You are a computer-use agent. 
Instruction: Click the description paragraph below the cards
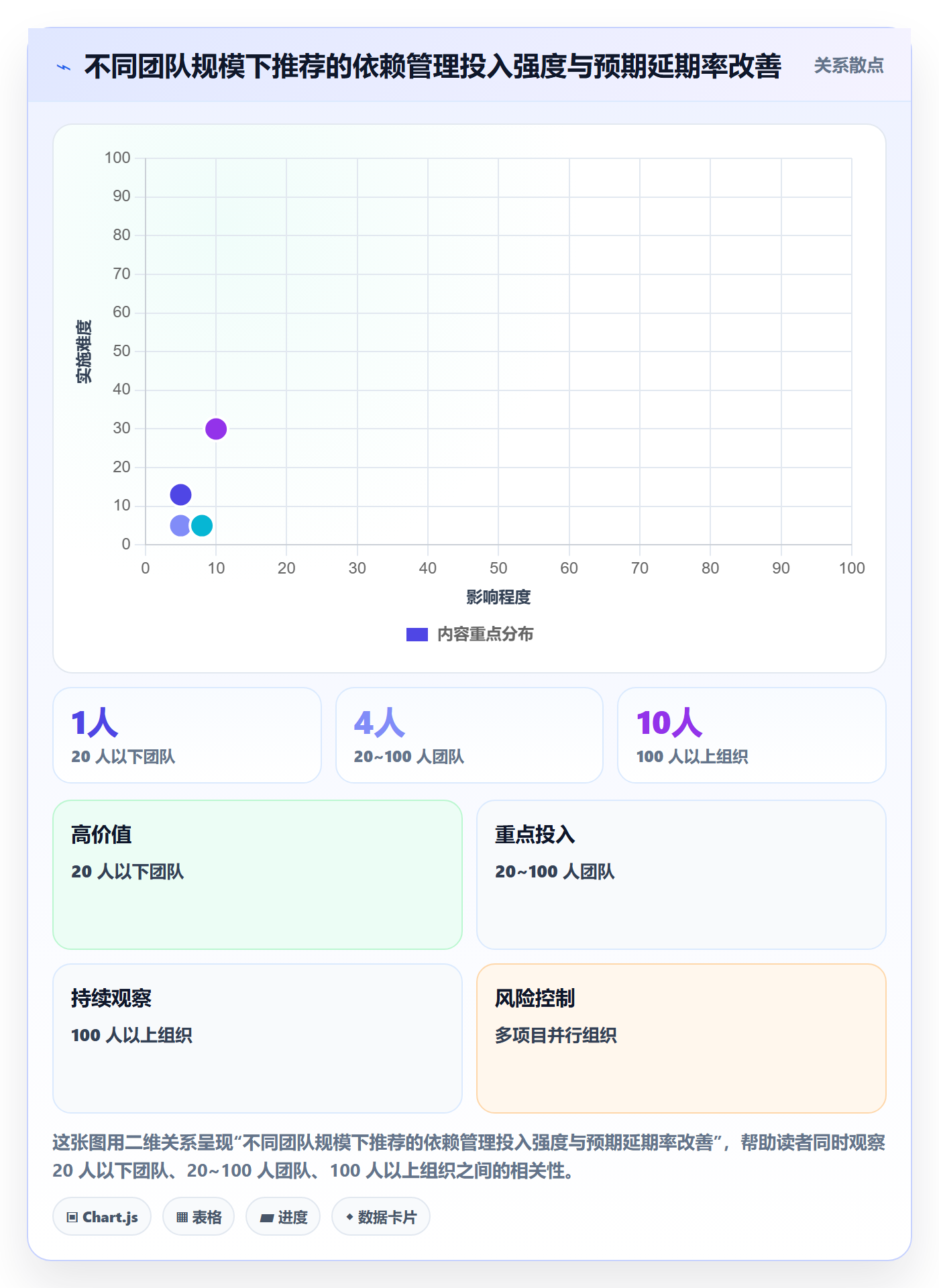point(469,1157)
